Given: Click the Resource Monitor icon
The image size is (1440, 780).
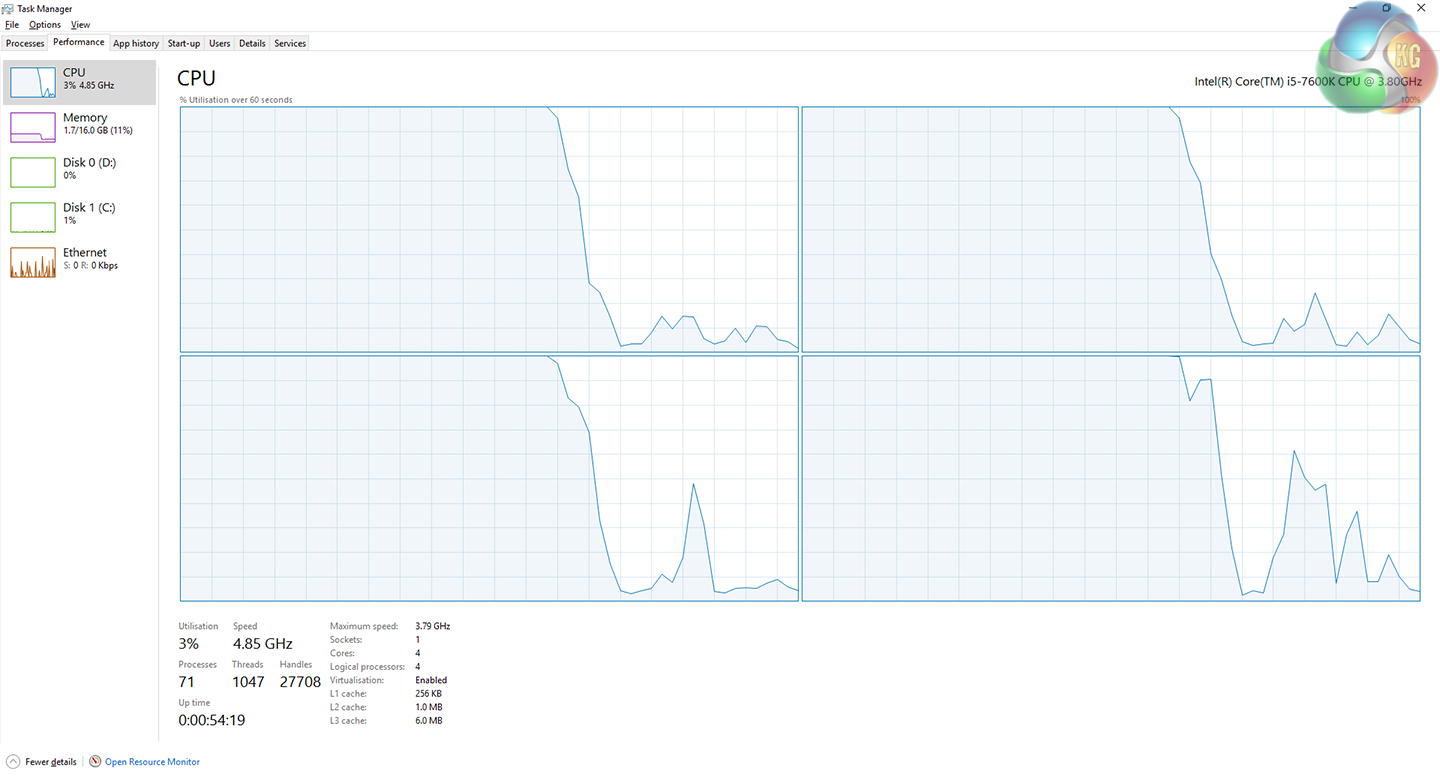Looking at the screenshot, I should pos(95,762).
